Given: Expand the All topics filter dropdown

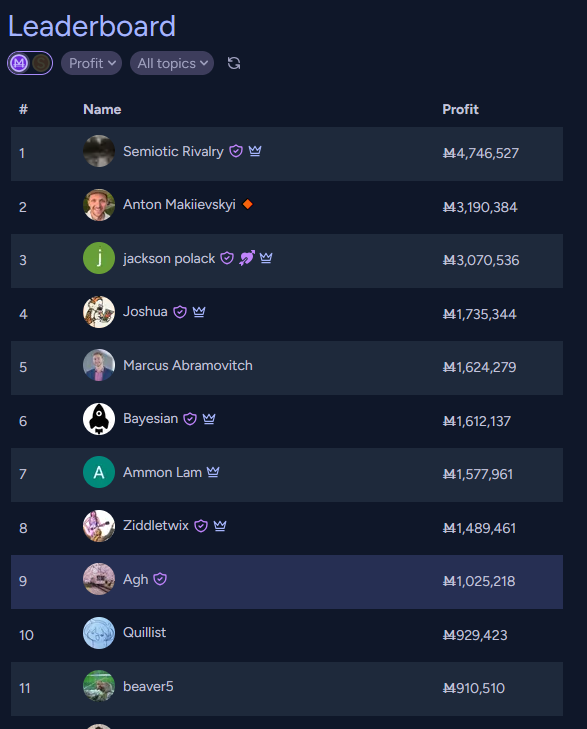Looking at the screenshot, I should pos(172,63).
